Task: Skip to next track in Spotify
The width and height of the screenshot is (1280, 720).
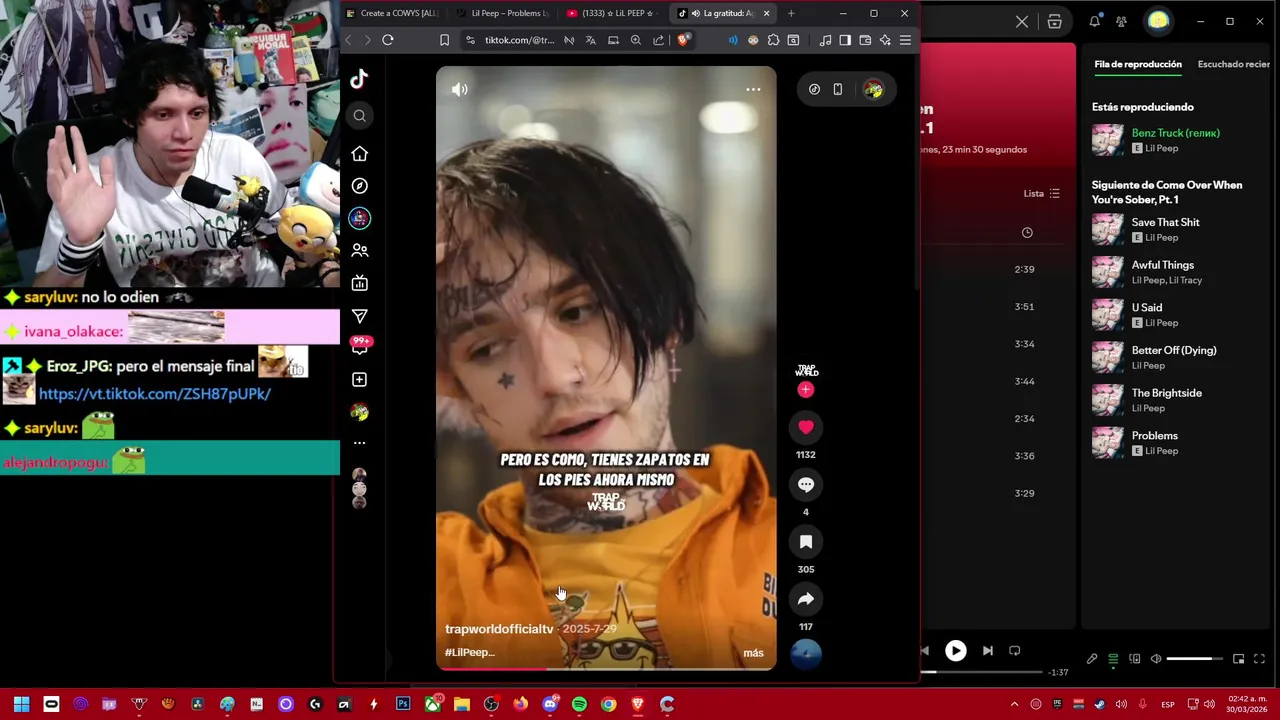Action: point(987,651)
